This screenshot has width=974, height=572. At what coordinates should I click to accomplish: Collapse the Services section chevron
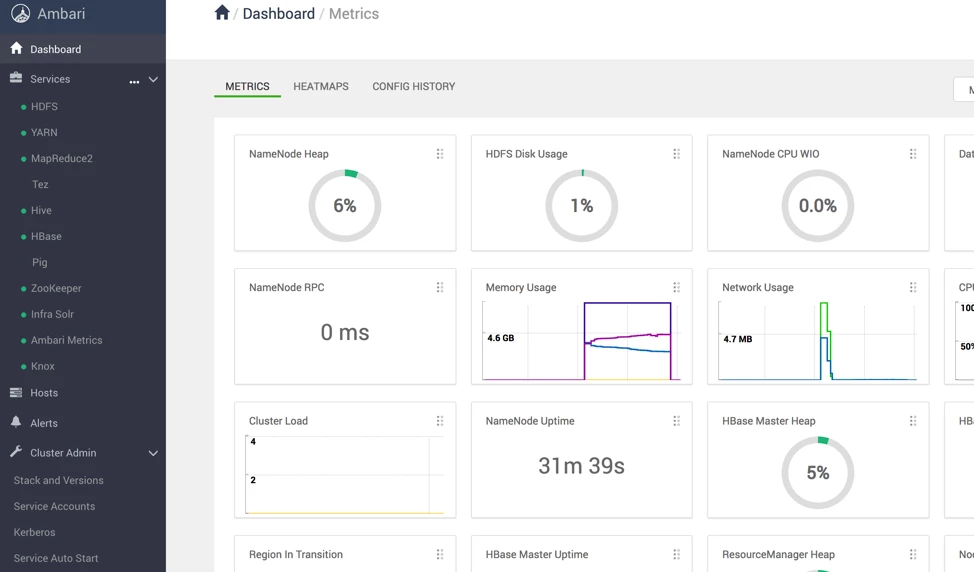[x=153, y=79]
